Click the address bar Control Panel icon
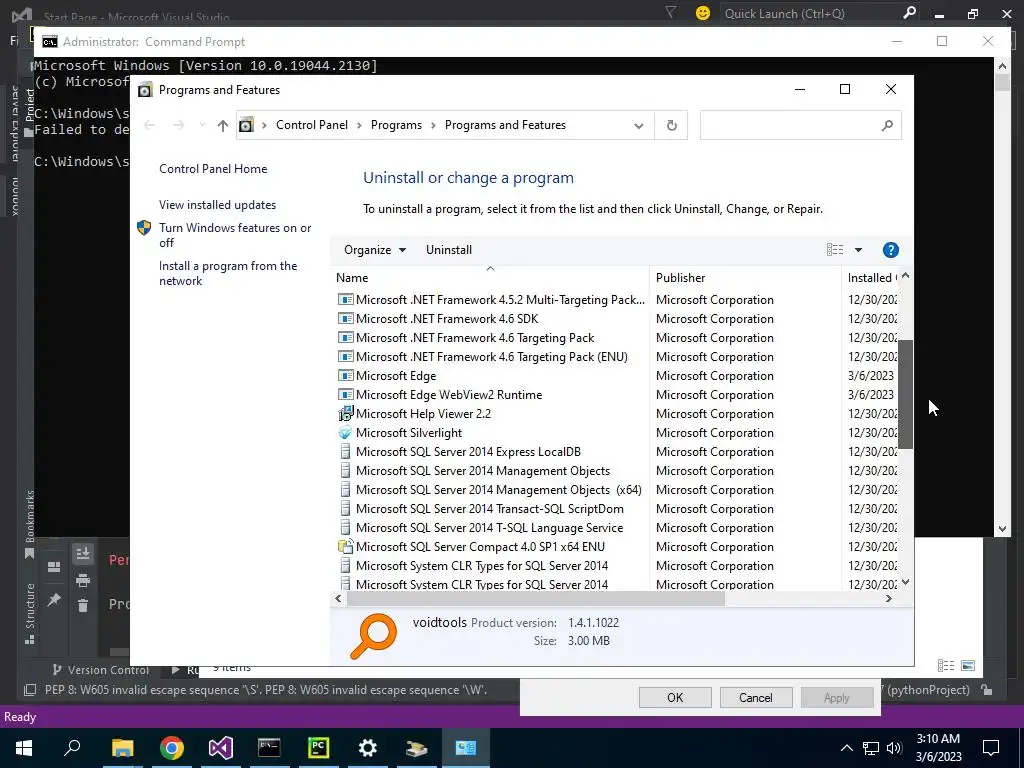Viewport: 1024px width, 768px height. point(246,125)
